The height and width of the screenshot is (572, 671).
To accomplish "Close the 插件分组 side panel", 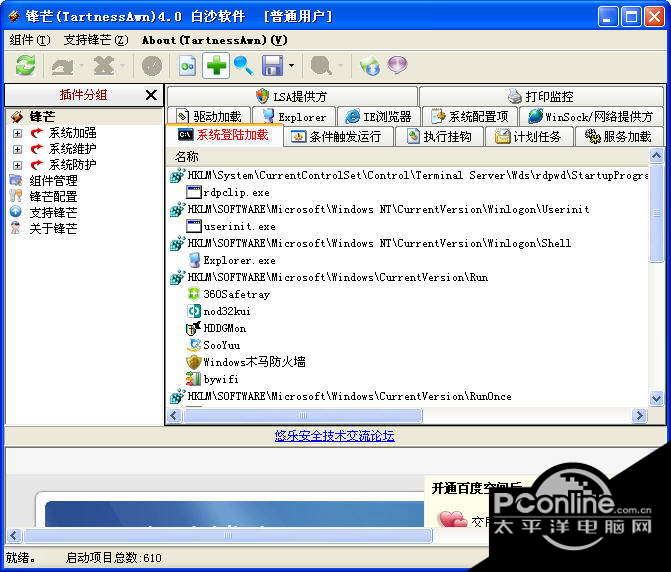I will [151, 95].
